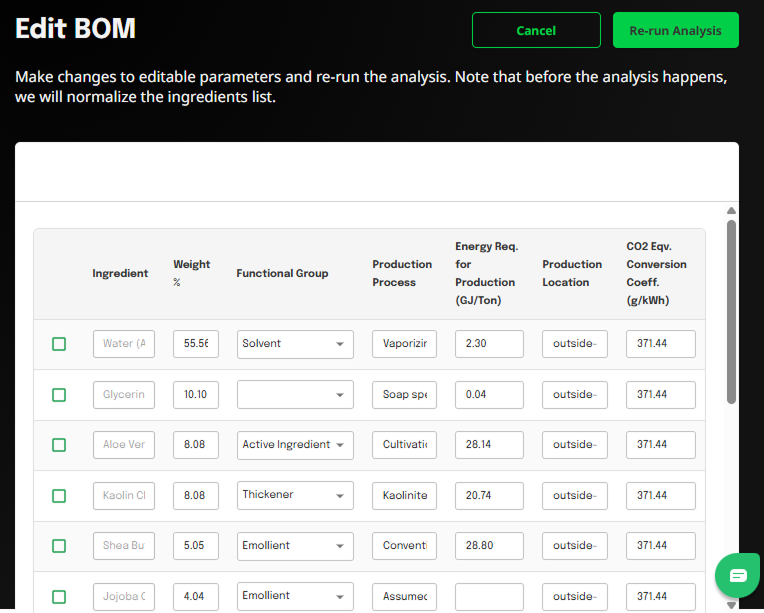Screen dimensions: 764x613
Task: Edit Jojoba row CO2 coefficient 371.44
Action: tap(661, 597)
